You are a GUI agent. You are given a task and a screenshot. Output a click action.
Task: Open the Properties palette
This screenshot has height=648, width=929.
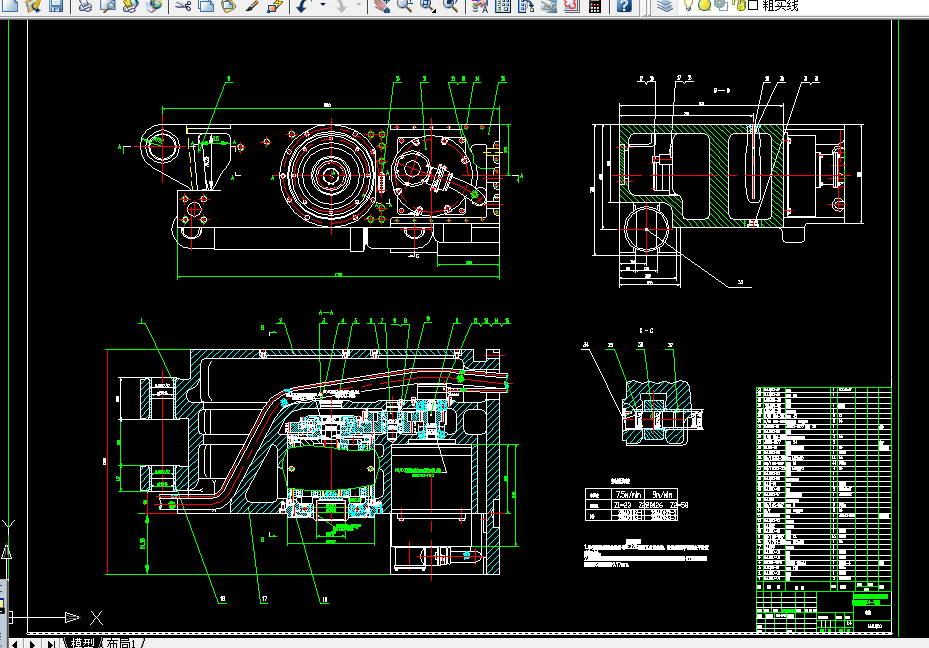[x=480, y=6]
